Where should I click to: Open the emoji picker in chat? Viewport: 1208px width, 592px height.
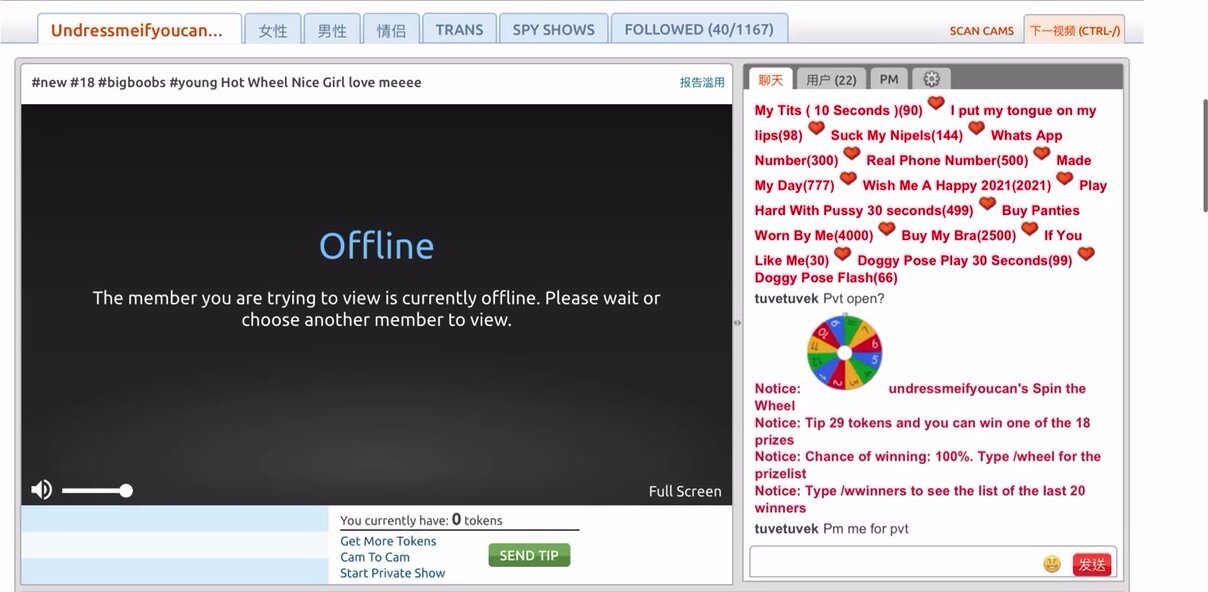(x=1052, y=564)
